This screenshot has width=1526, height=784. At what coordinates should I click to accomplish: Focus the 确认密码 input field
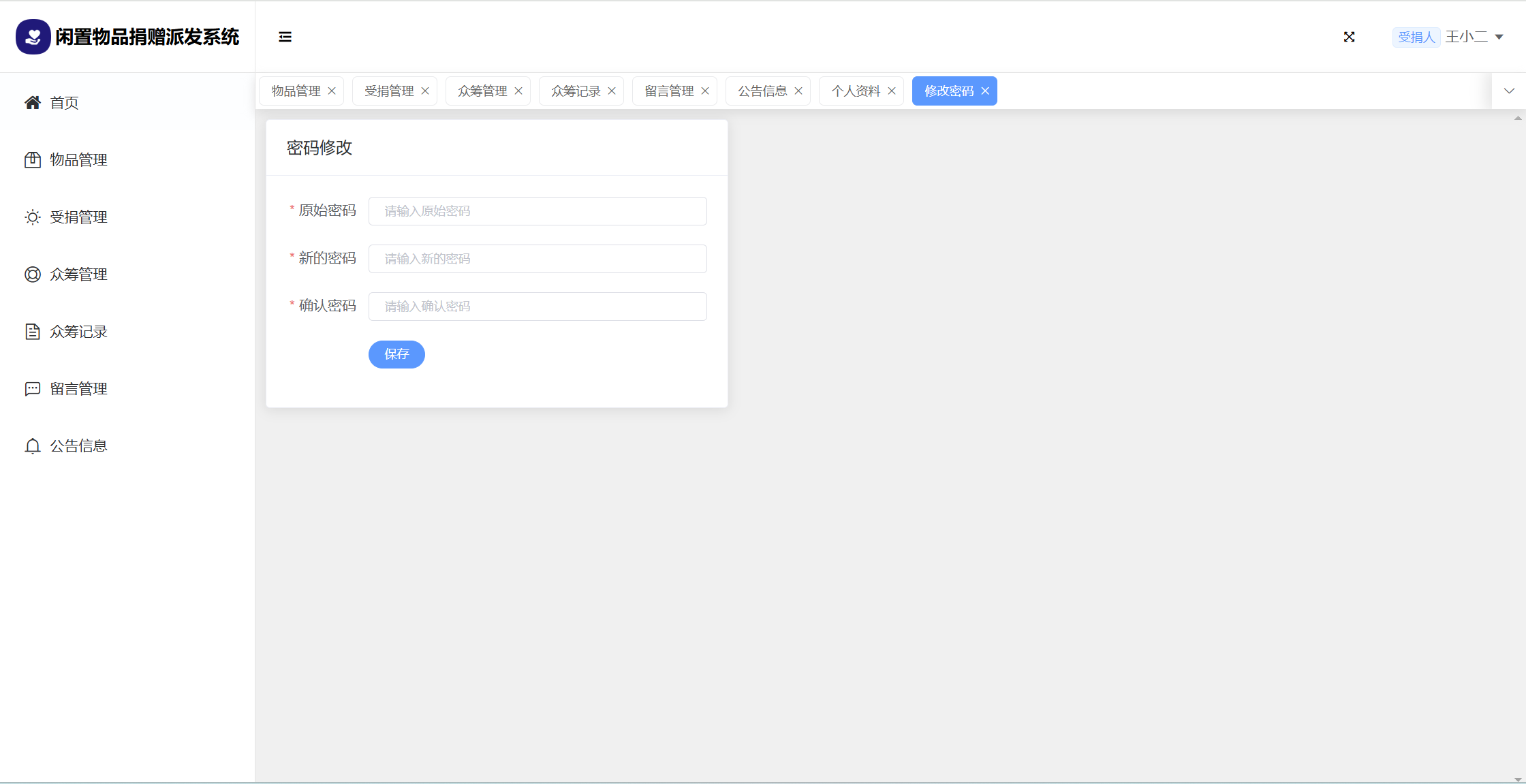(538, 307)
